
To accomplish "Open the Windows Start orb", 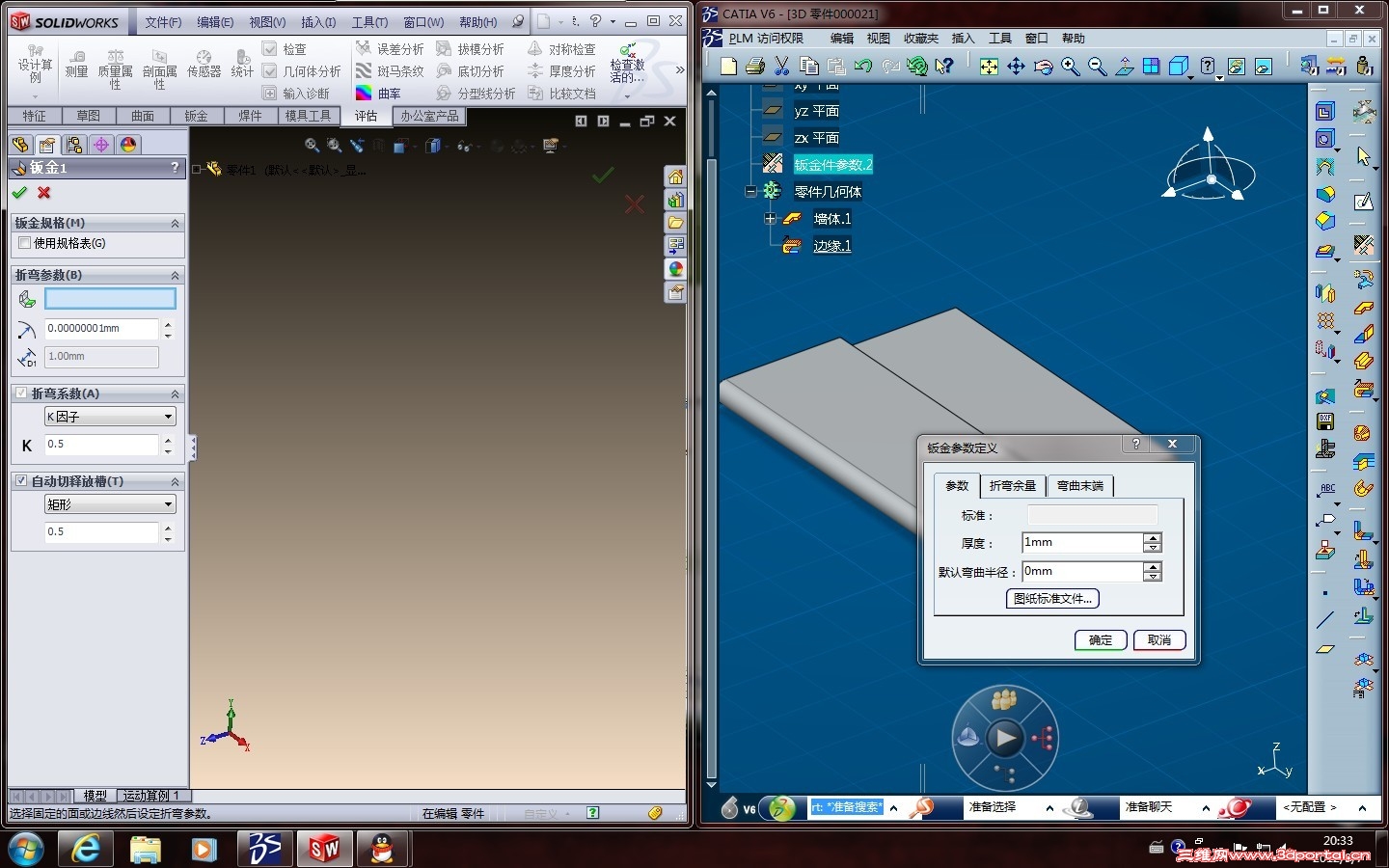I will tap(26, 849).
